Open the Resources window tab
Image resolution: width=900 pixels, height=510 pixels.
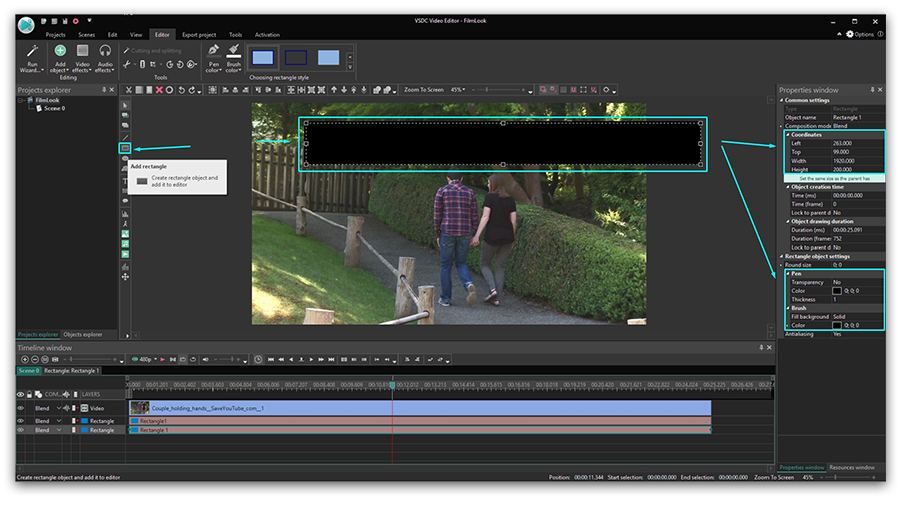point(852,467)
